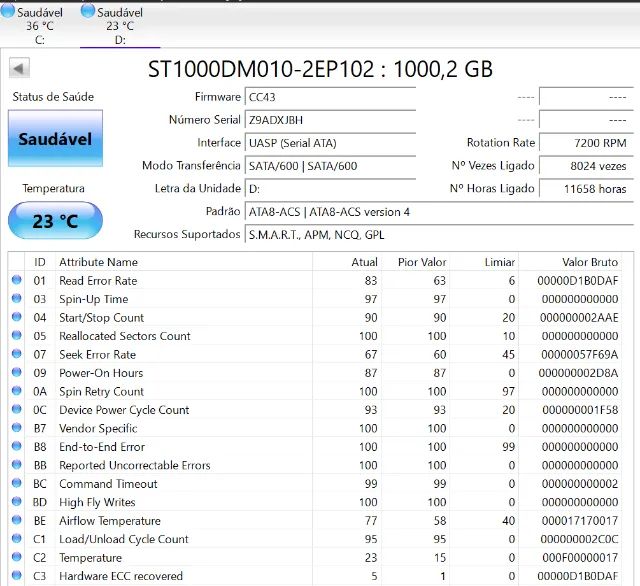The image size is (640, 586).
Task: Click status icon for Reallocated Sectors Count
Action: point(17,335)
